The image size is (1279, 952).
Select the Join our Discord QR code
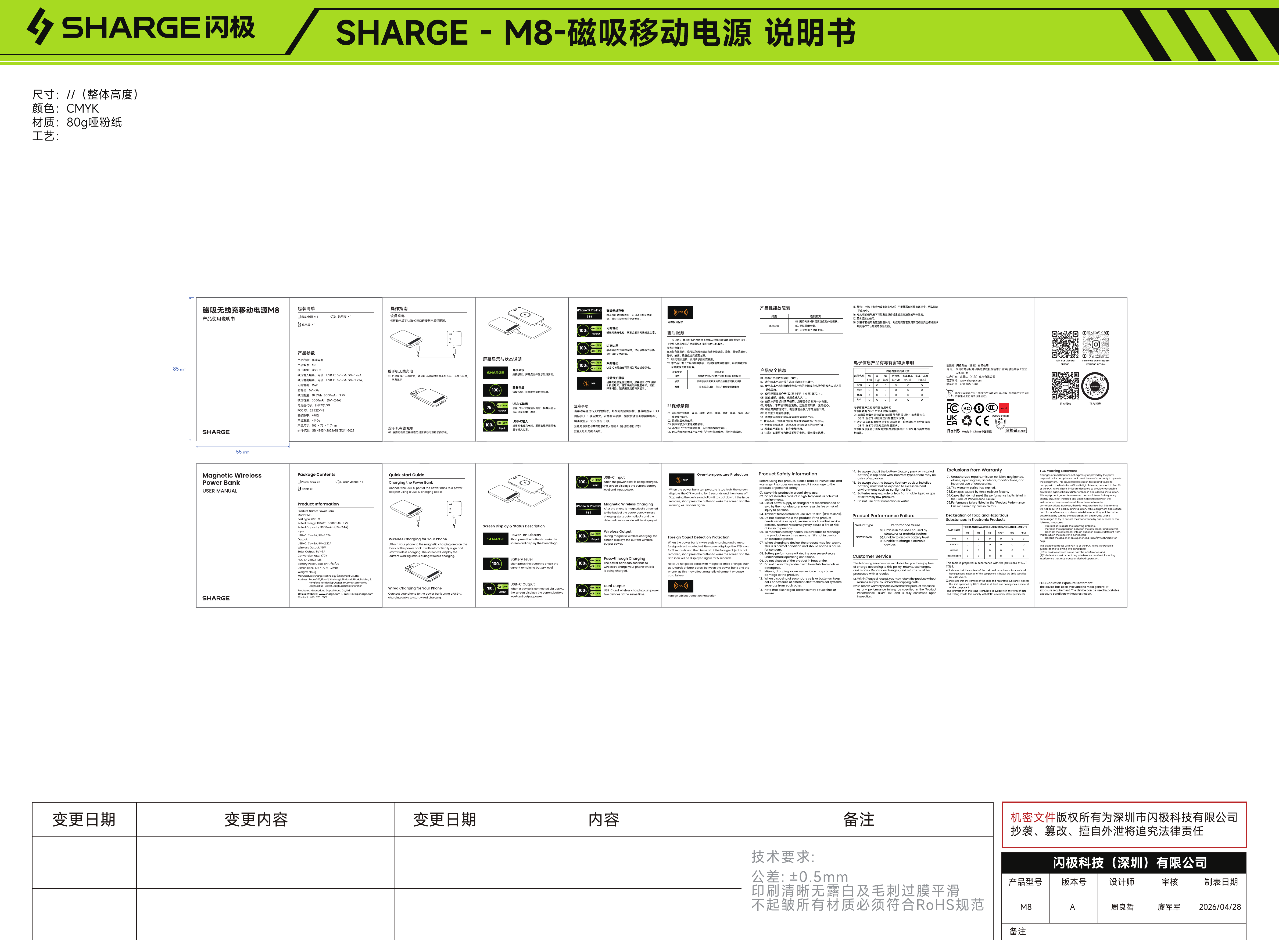pos(1065,345)
